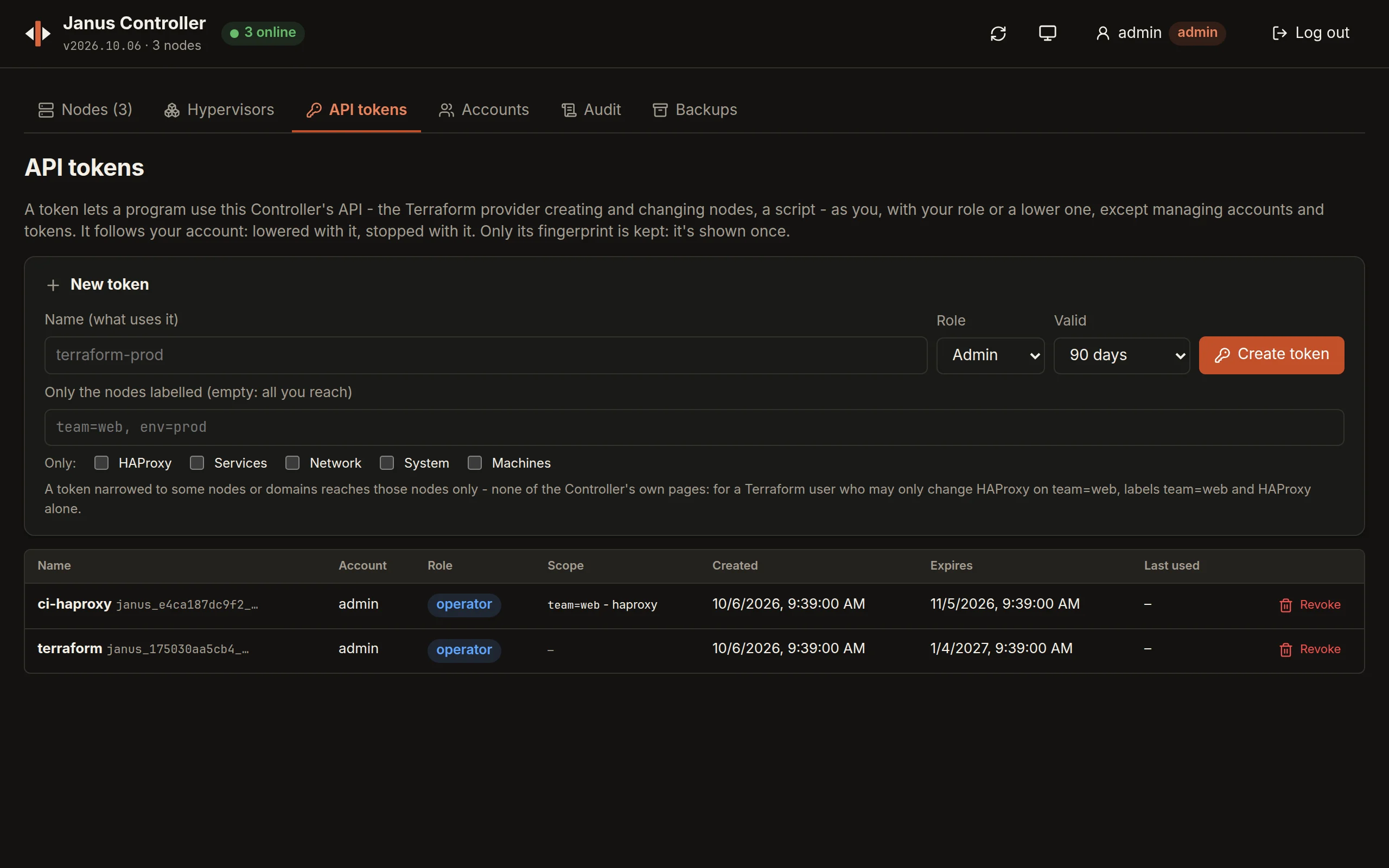Click version text v2026.10.06 · 3 nodes

[x=132, y=46]
